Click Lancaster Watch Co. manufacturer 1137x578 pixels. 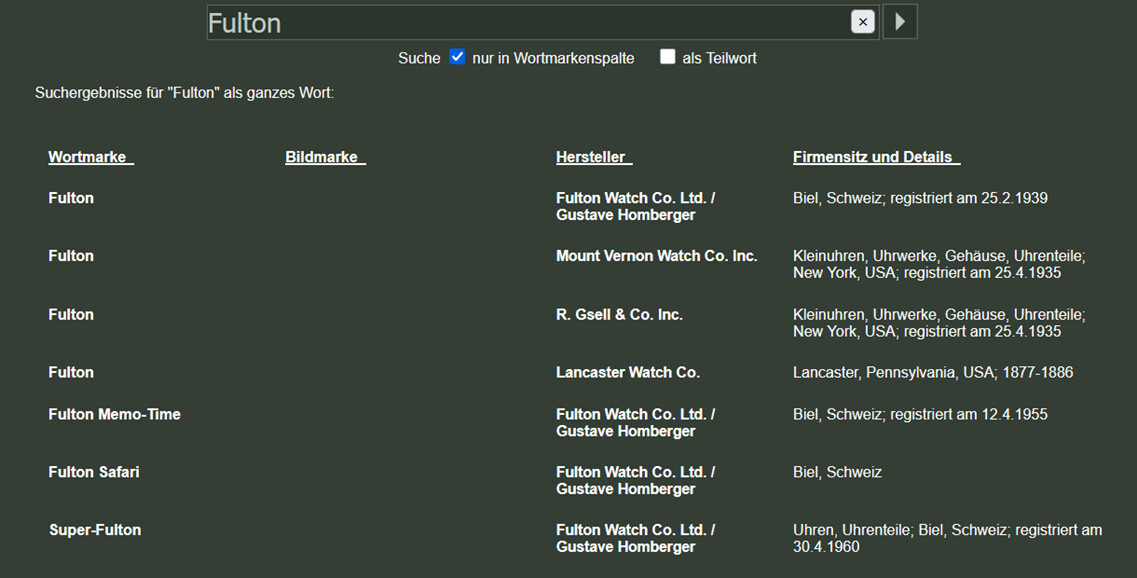(x=627, y=372)
